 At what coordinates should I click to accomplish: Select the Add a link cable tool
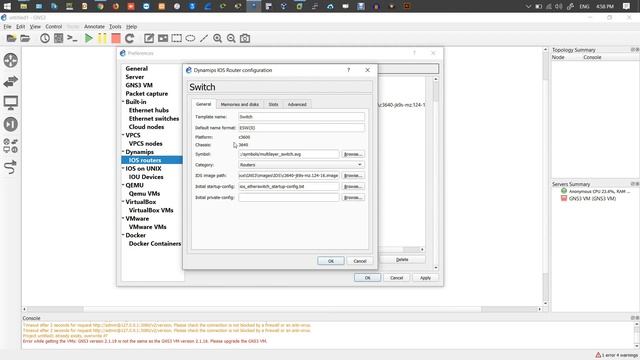coord(11,167)
